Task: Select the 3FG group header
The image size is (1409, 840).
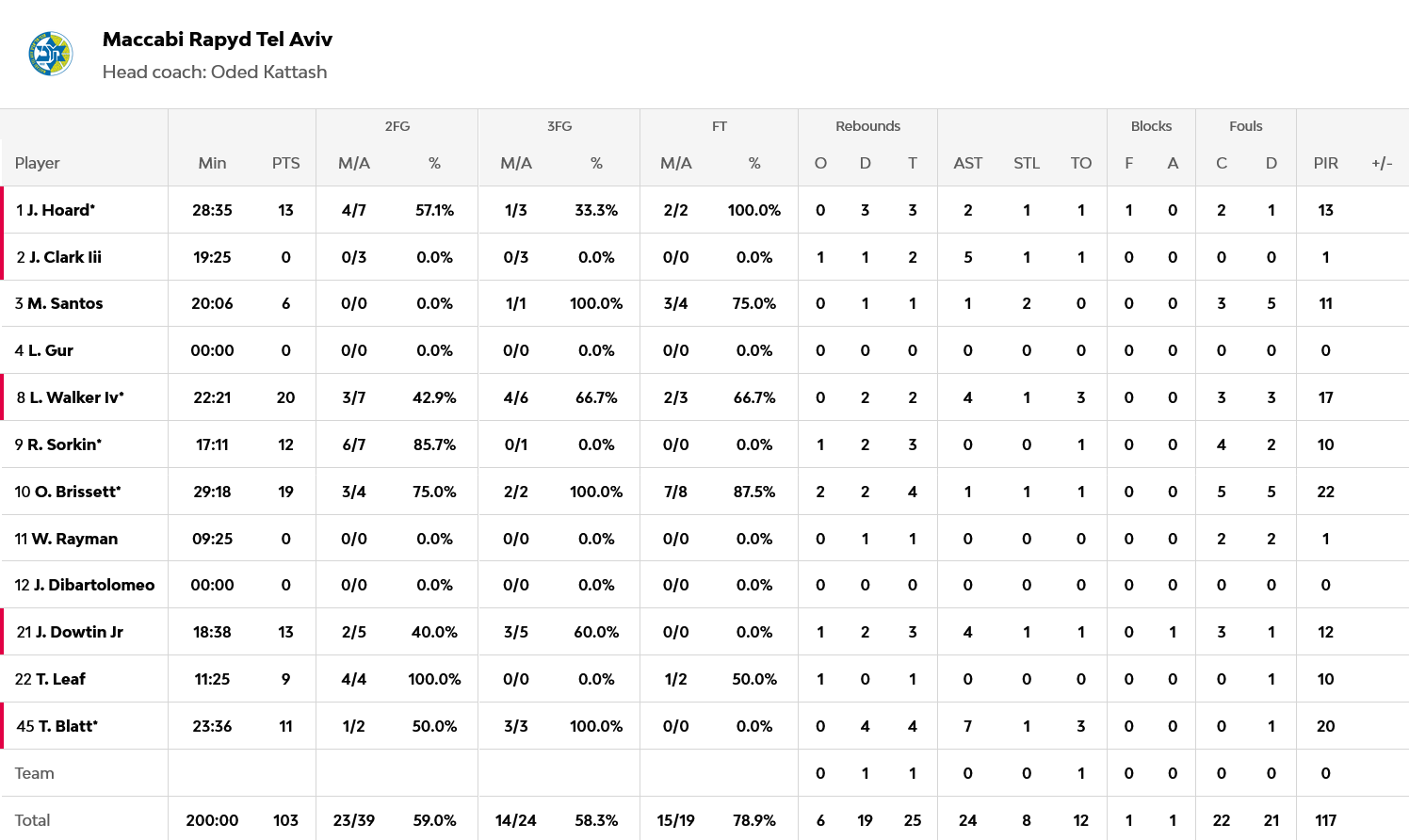Action: [x=559, y=126]
